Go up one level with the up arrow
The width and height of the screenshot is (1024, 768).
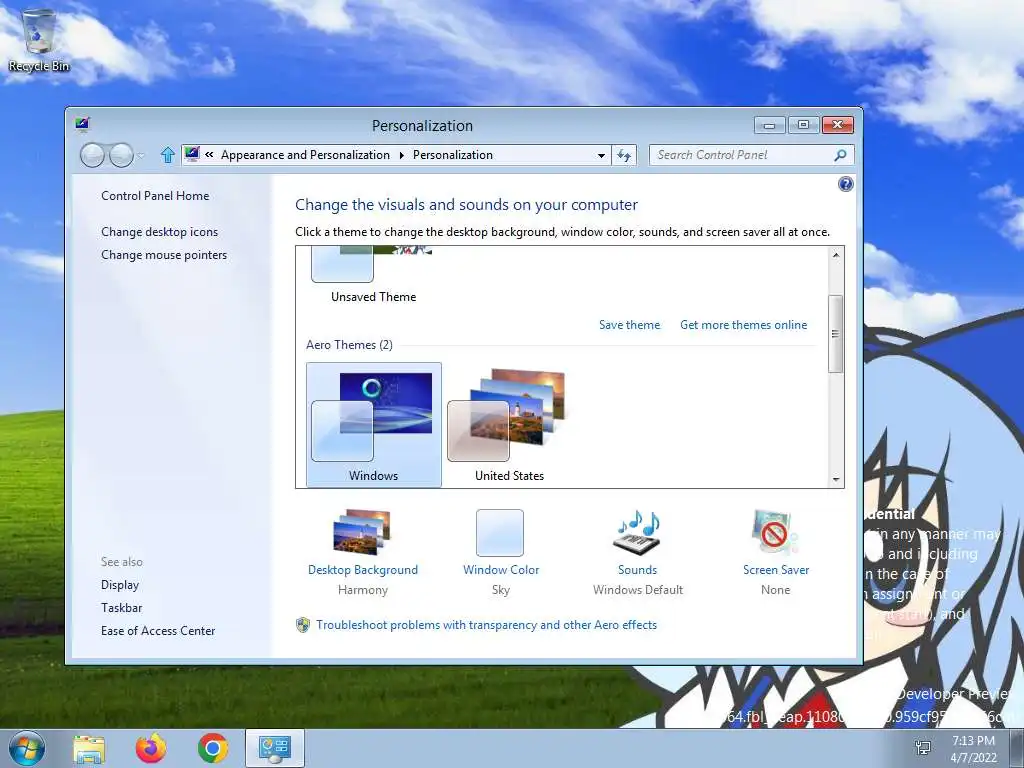pos(167,155)
